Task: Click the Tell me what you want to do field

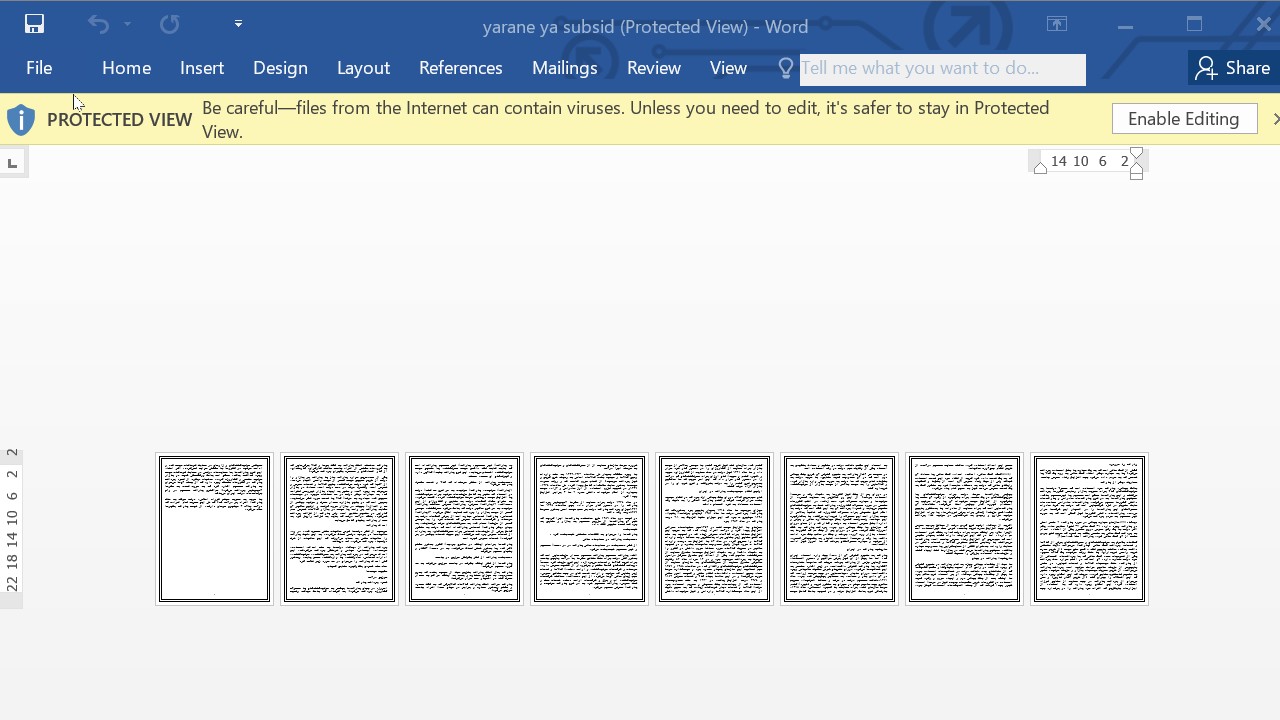Action: coord(942,69)
